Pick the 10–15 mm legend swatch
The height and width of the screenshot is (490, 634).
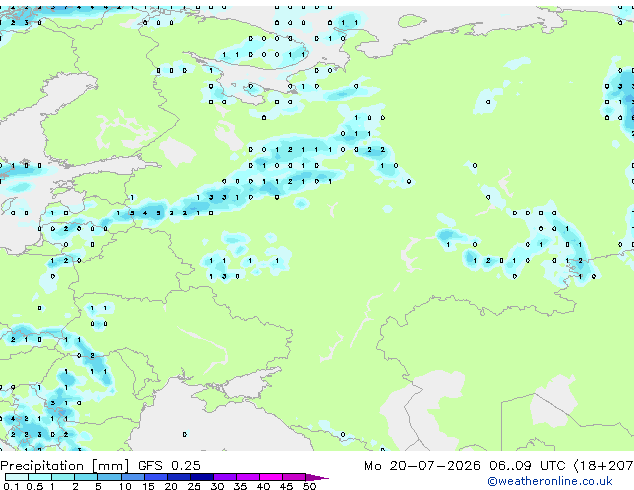(133, 477)
